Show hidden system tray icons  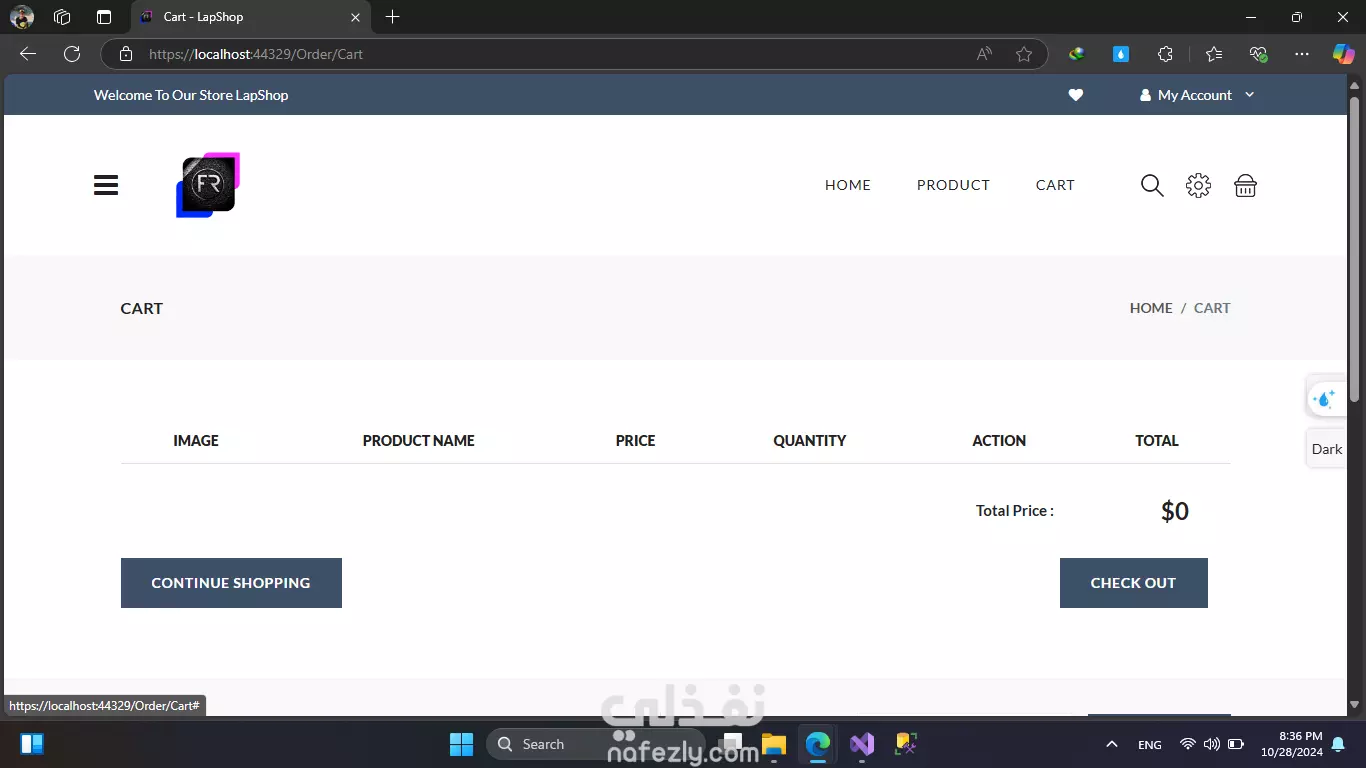1111,744
